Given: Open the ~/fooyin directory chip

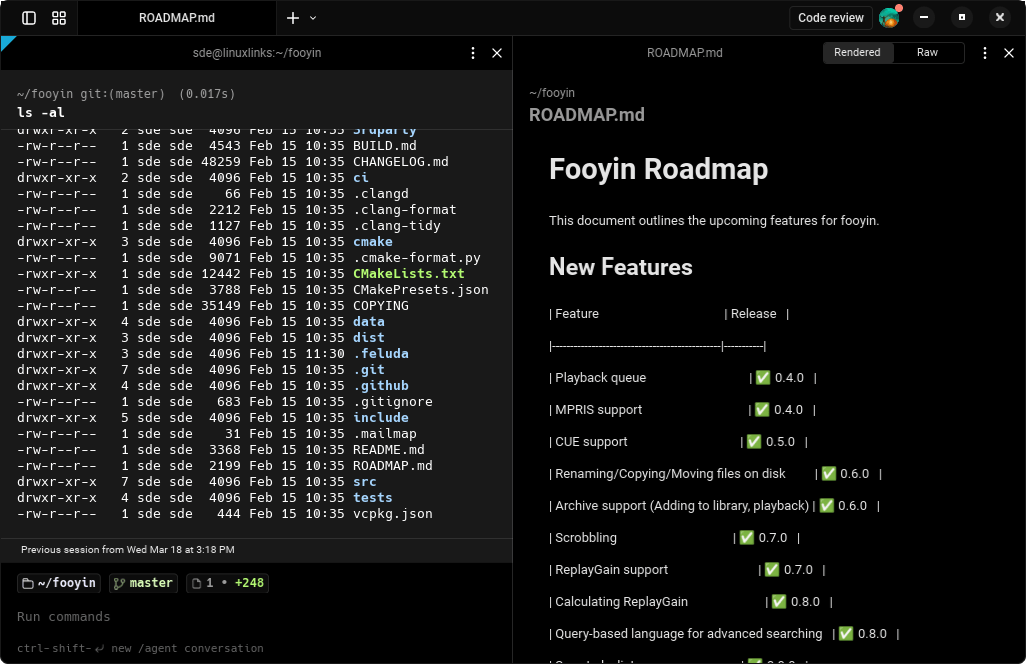Looking at the screenshot, I should (59, 583).
